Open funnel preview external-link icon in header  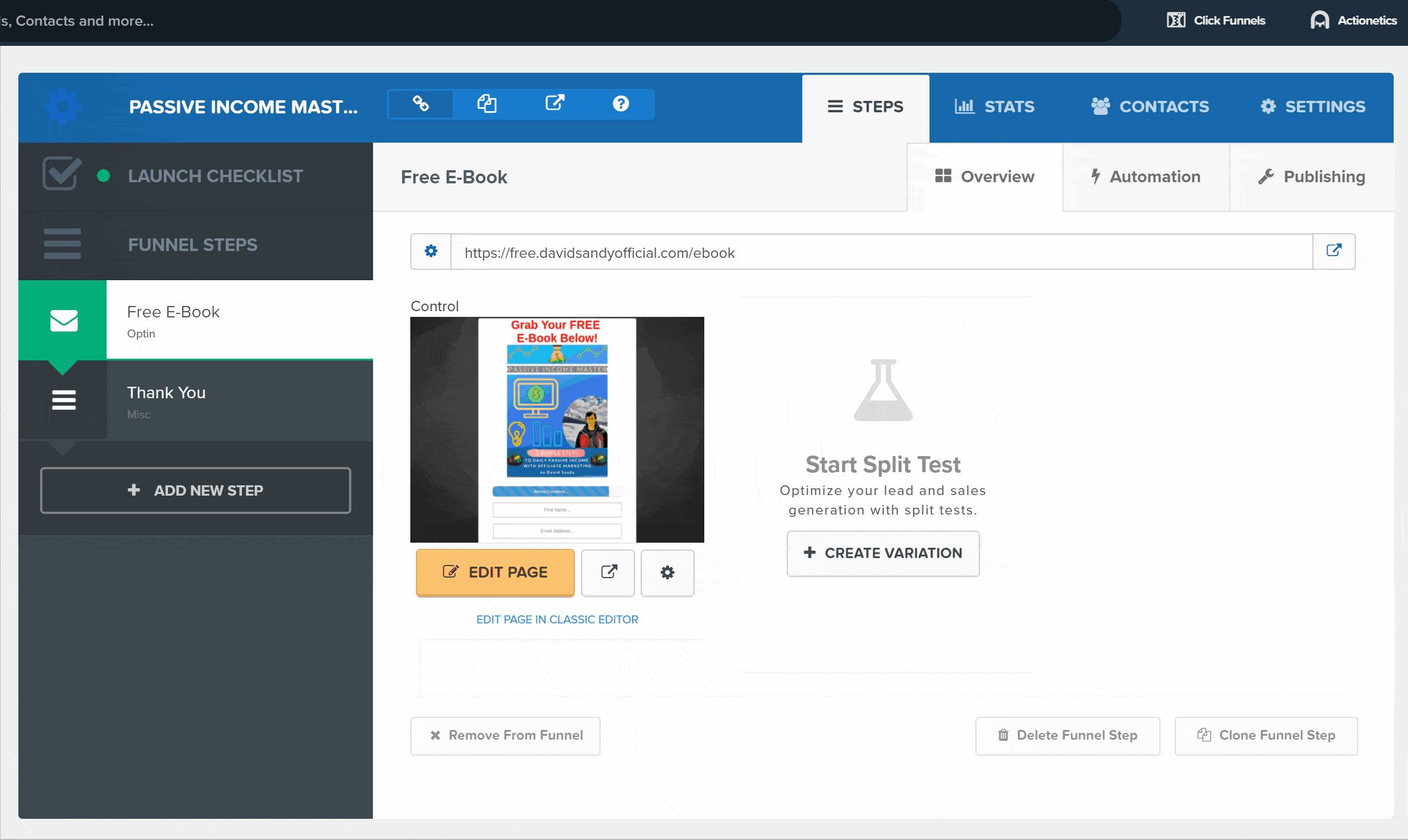554,104
